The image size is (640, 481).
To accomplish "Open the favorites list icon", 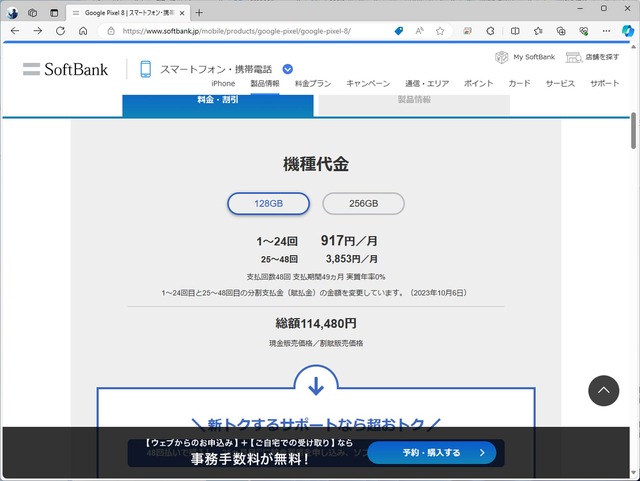I will click(x=538, y=31).
